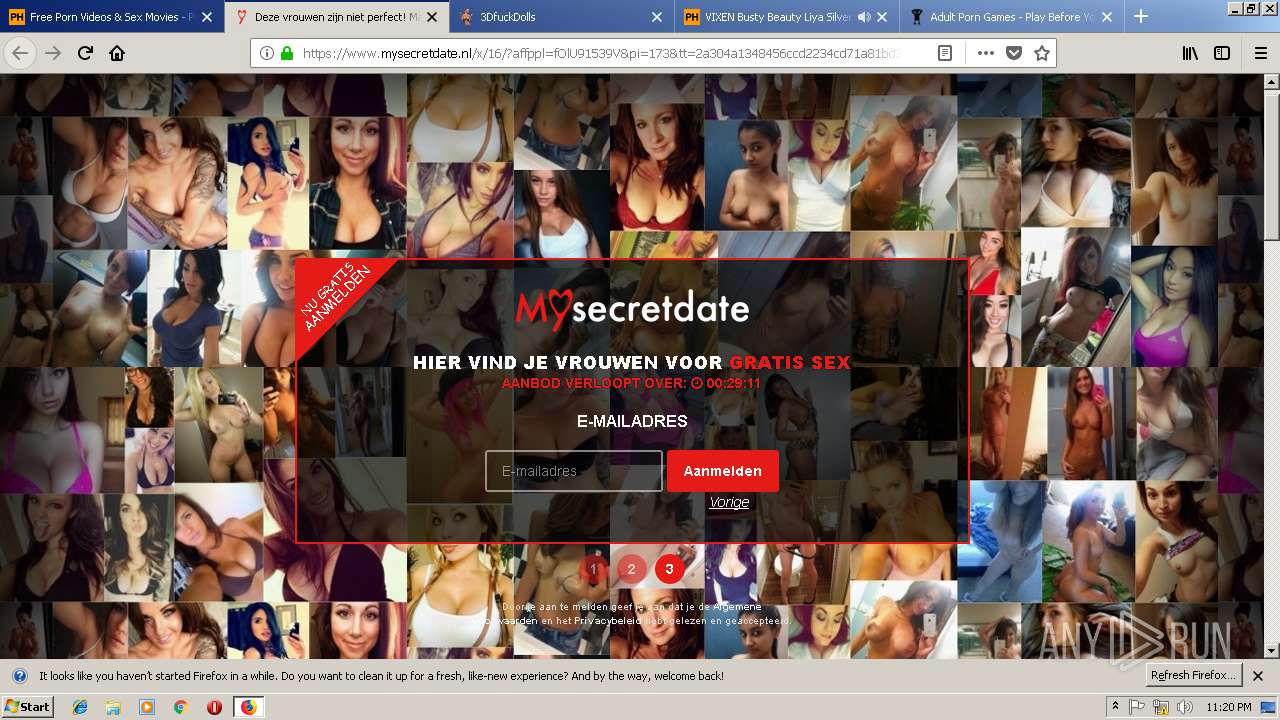Open a new tab with the plus button

tap(1141, 16)
